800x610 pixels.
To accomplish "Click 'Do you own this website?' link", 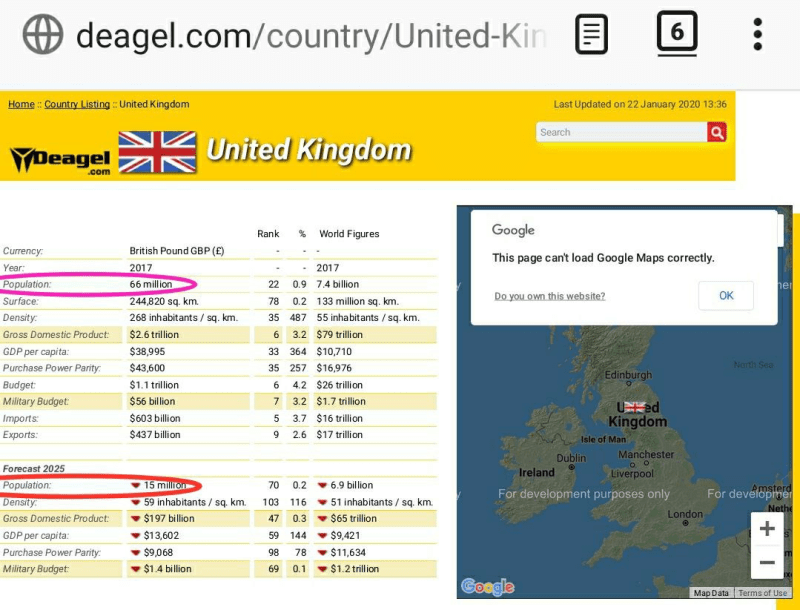I will pyautogui.click(x=549, y=296).
